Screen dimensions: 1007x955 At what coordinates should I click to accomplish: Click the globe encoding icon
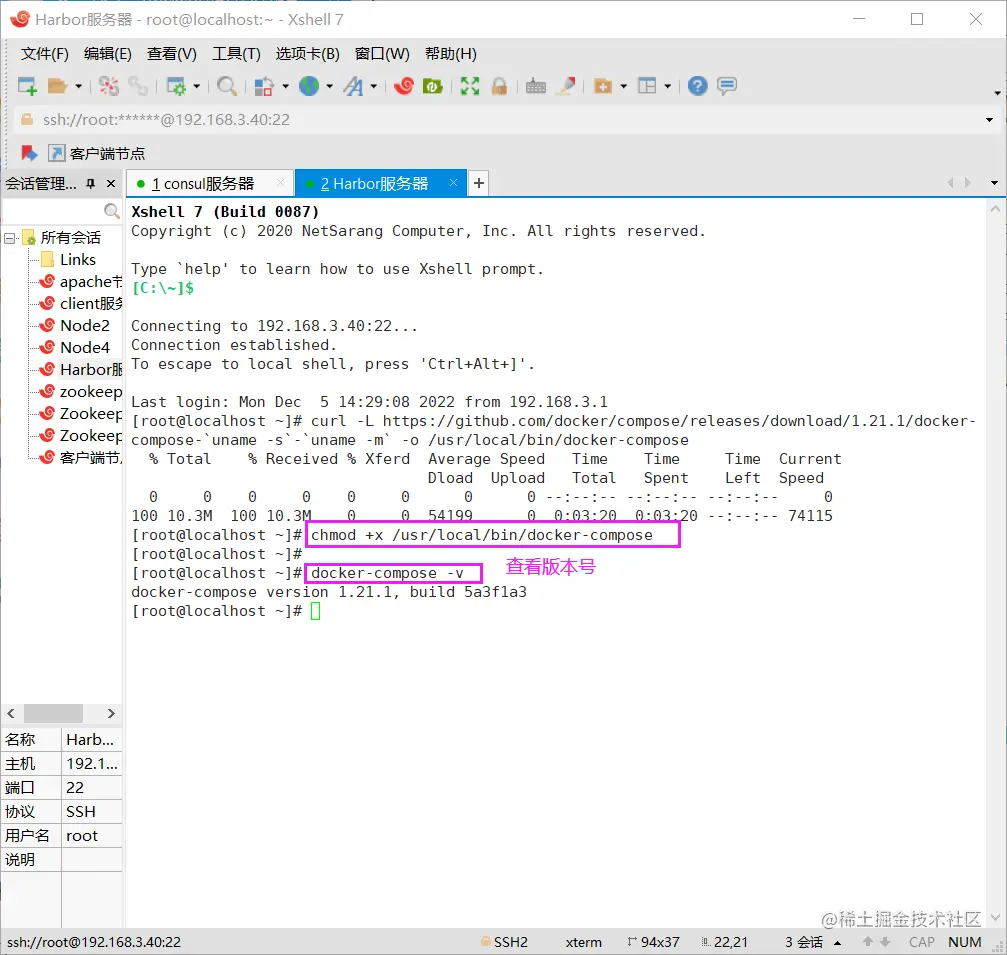(309, 86)
